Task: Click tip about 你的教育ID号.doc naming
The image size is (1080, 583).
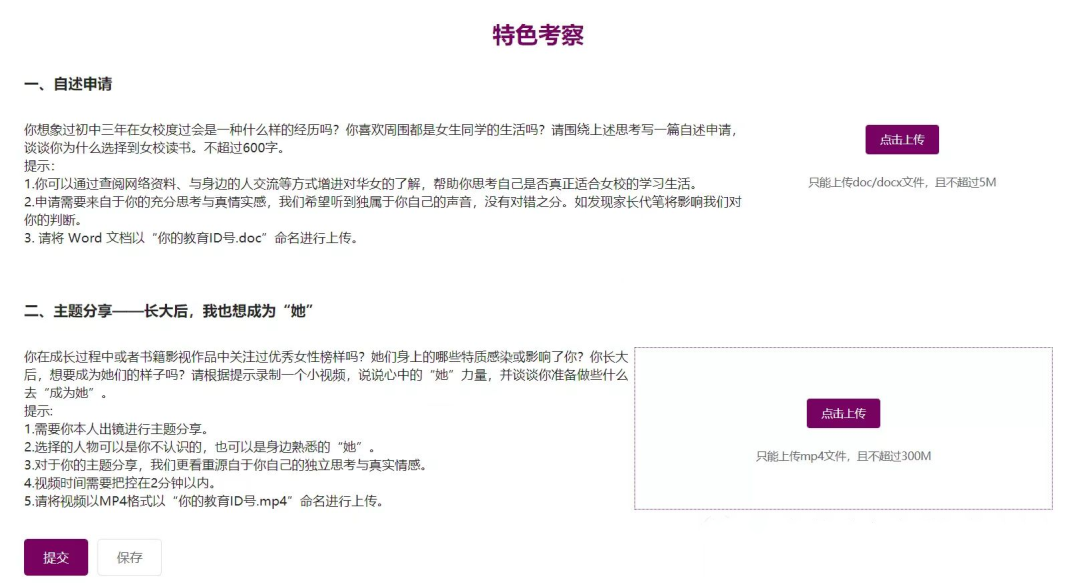Action: (x=191, y=238)
